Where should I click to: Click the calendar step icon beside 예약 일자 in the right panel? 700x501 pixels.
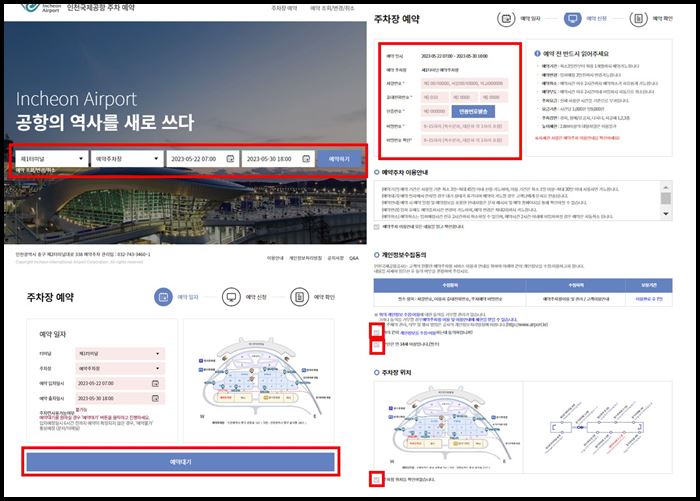click(506, 19)
